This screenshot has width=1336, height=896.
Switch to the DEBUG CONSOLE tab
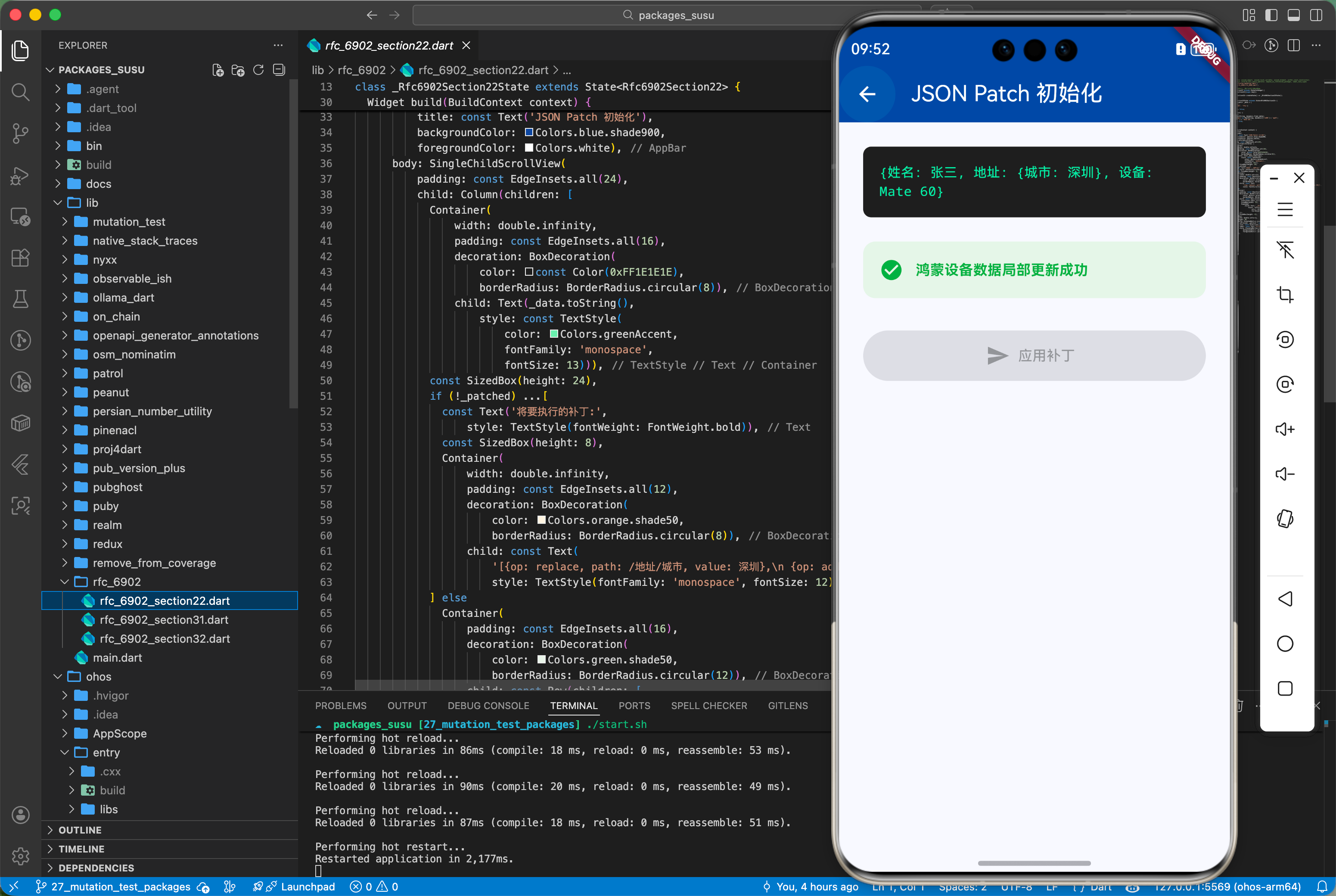(488, 706)
